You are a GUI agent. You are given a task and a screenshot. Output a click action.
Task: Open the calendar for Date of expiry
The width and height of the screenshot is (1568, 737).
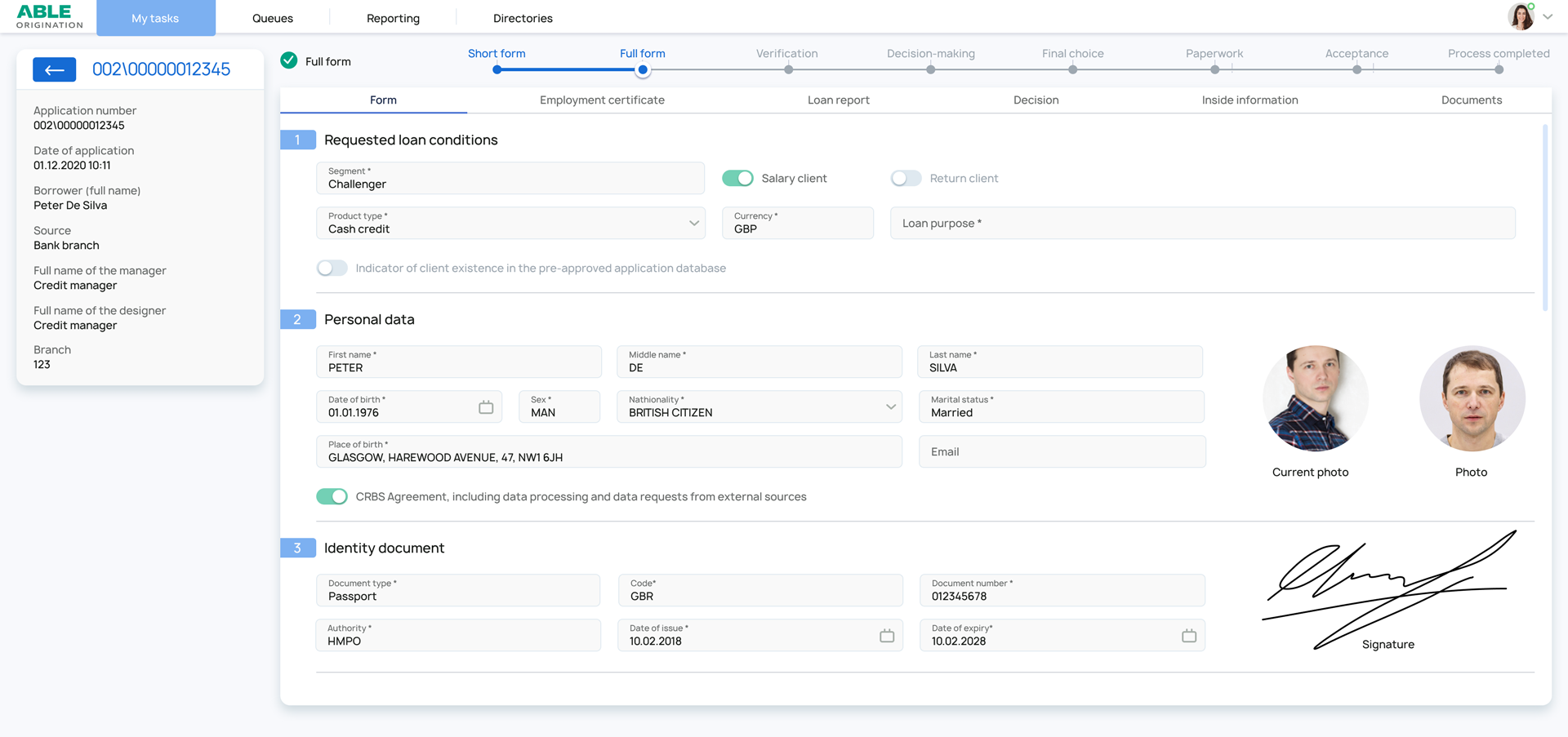point(1189,635)
